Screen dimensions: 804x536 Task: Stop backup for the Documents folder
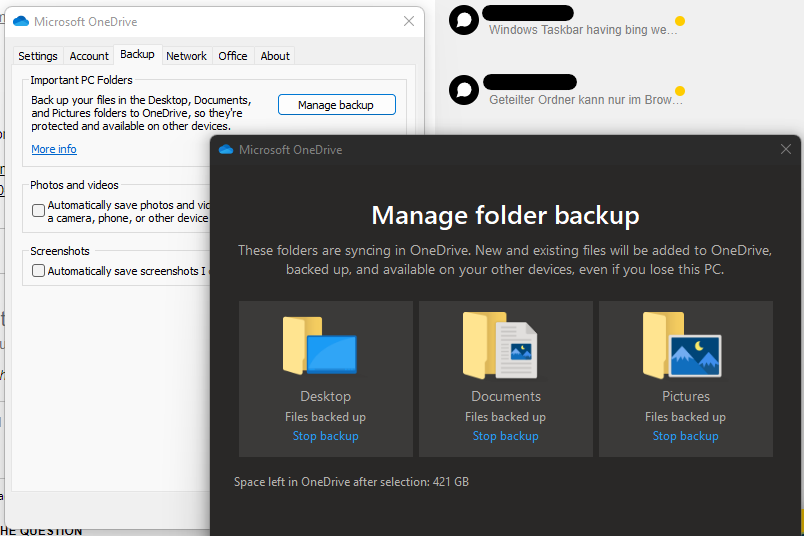click(506, 436)
